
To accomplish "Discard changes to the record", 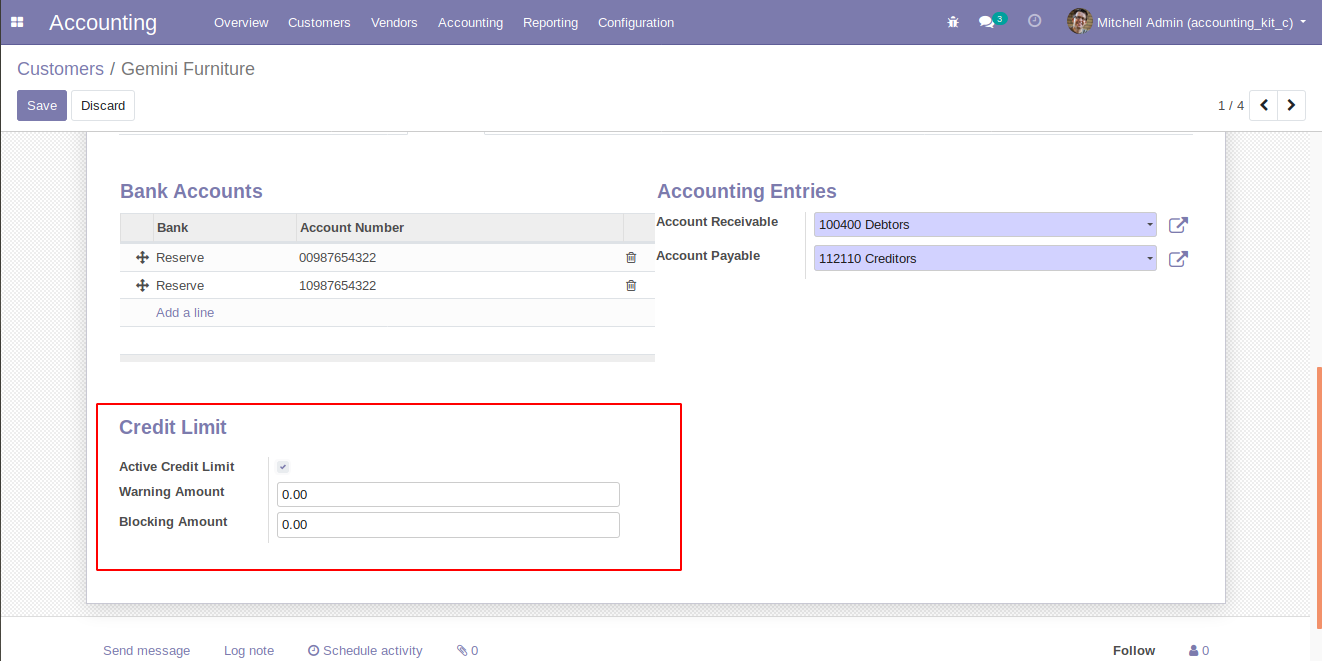I will click(x=103, y=105).
